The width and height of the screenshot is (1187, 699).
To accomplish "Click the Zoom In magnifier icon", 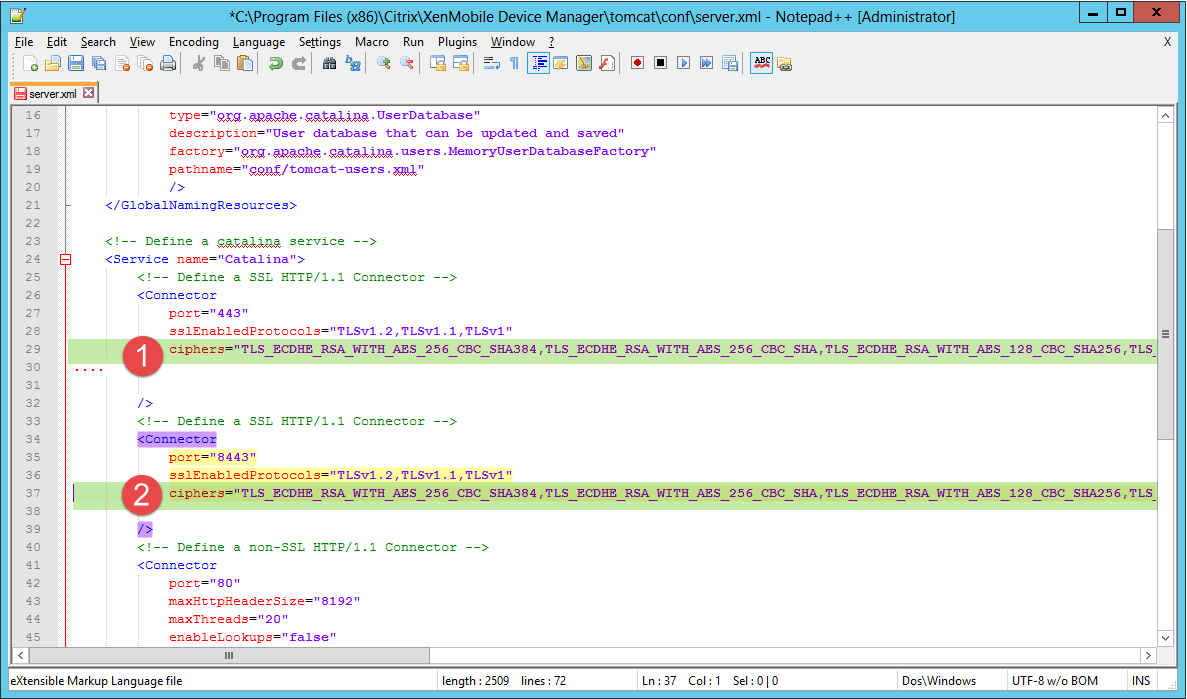I will (384, 64).
